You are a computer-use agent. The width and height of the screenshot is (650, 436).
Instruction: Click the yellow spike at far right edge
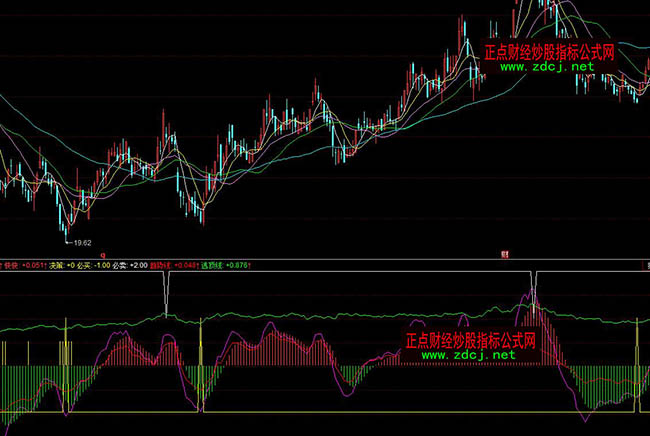[x=637, y=360]
